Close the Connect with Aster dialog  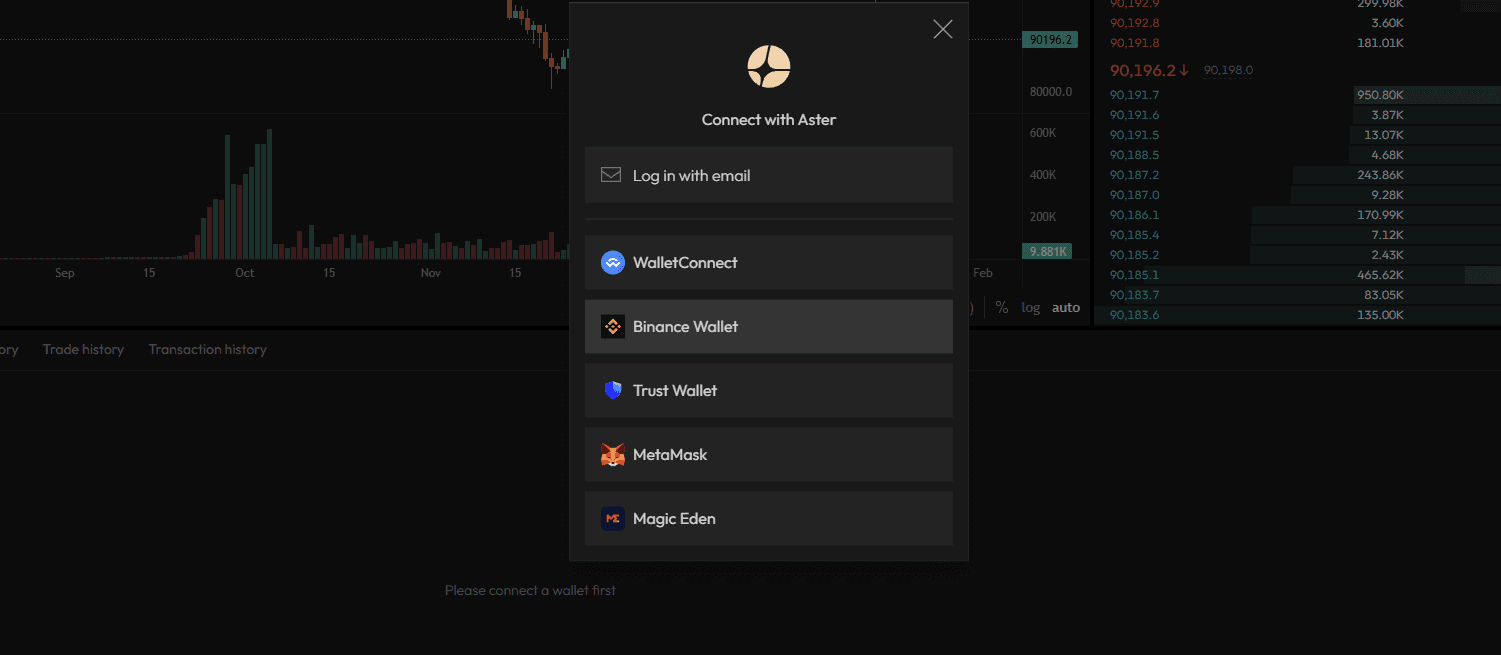(942, 29)
